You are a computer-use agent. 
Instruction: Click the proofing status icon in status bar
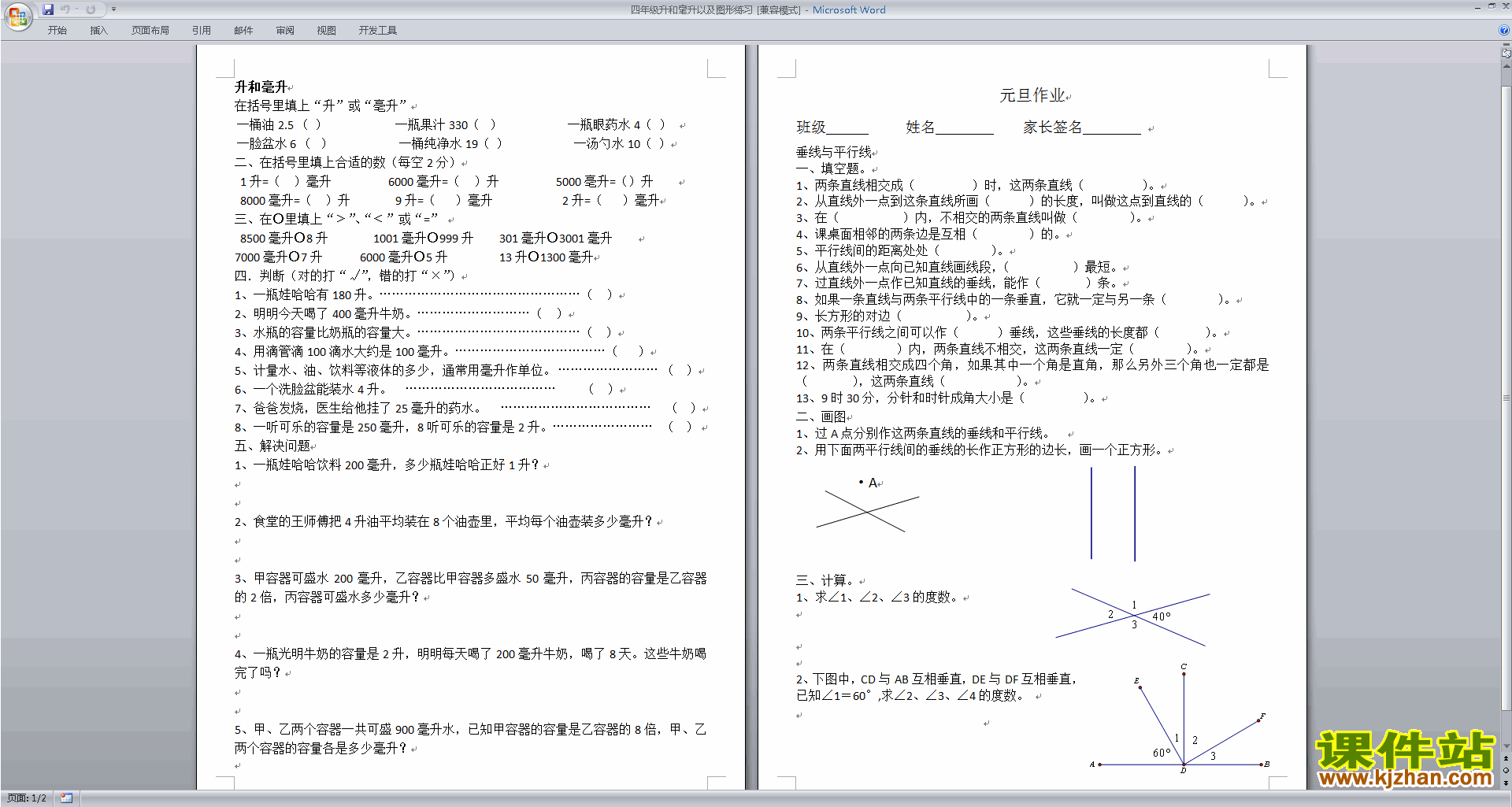click(x=66, y=798)
